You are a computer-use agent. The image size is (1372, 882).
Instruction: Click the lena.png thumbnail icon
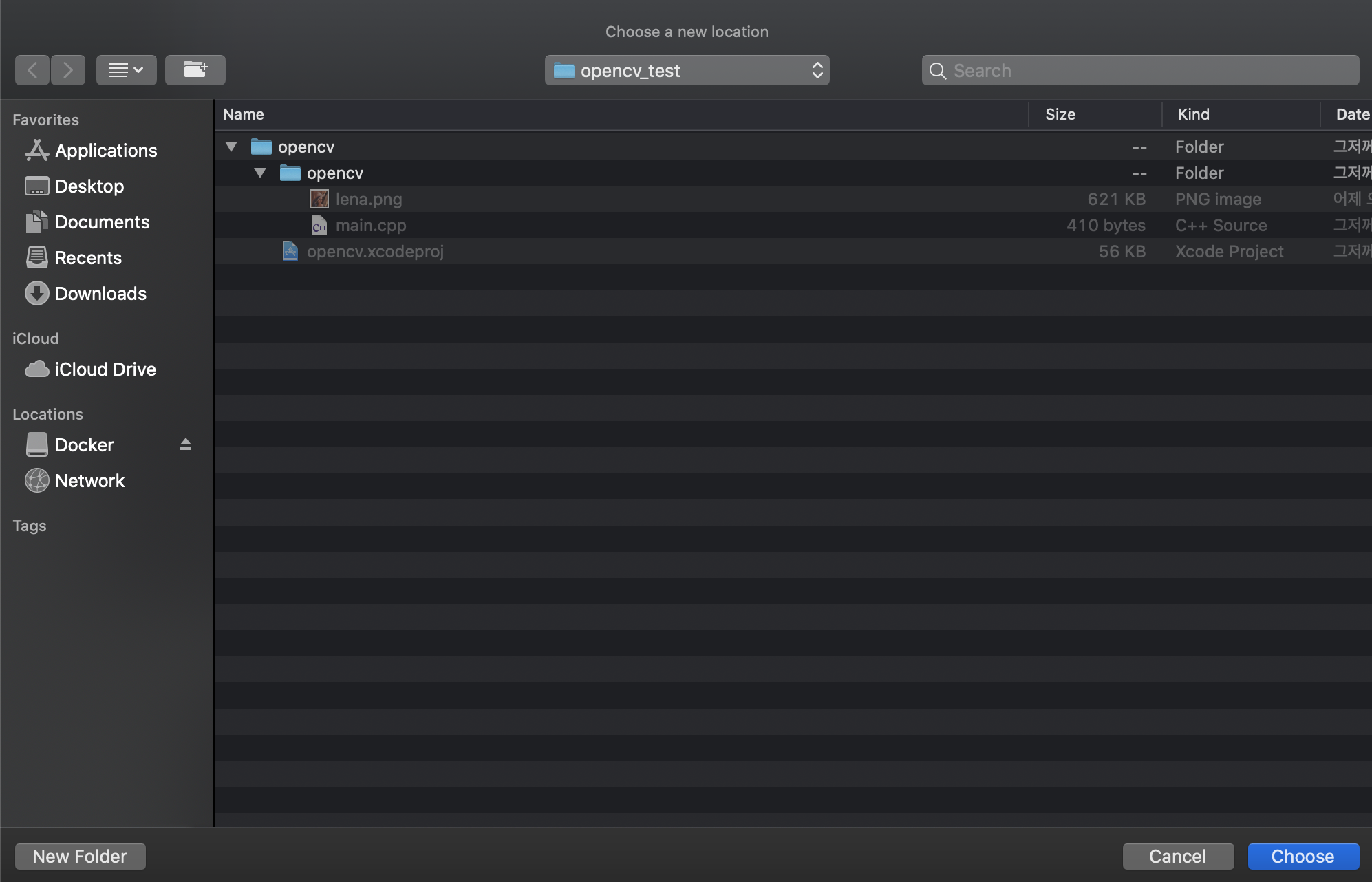coord(319,199)
